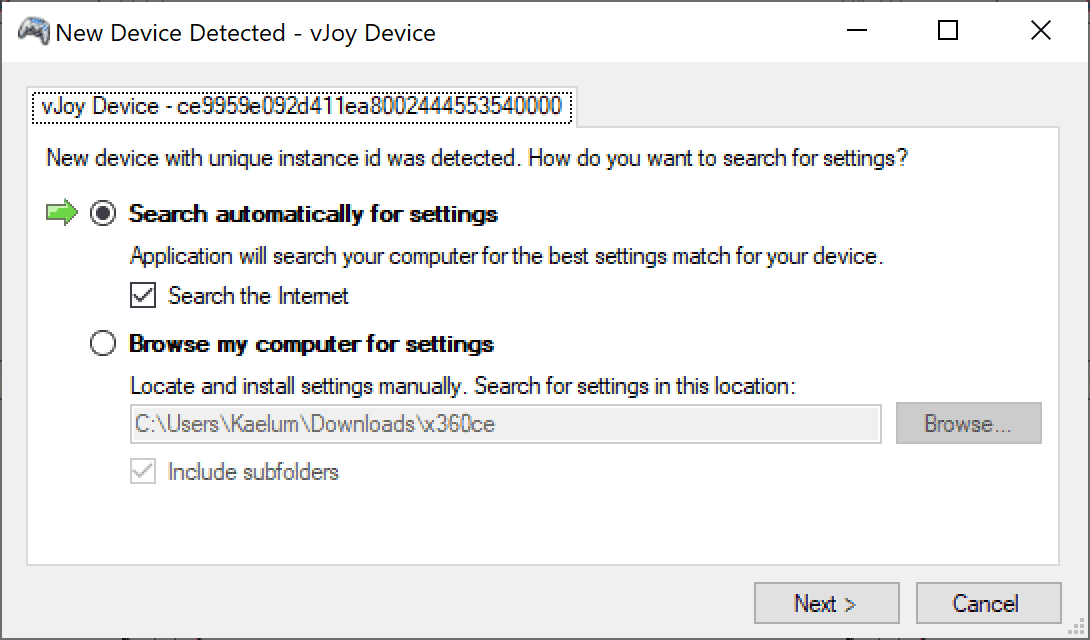Select the Search automatically for settings option
This screenshot has height=640, width=1090.
click(x=103, y=212)
